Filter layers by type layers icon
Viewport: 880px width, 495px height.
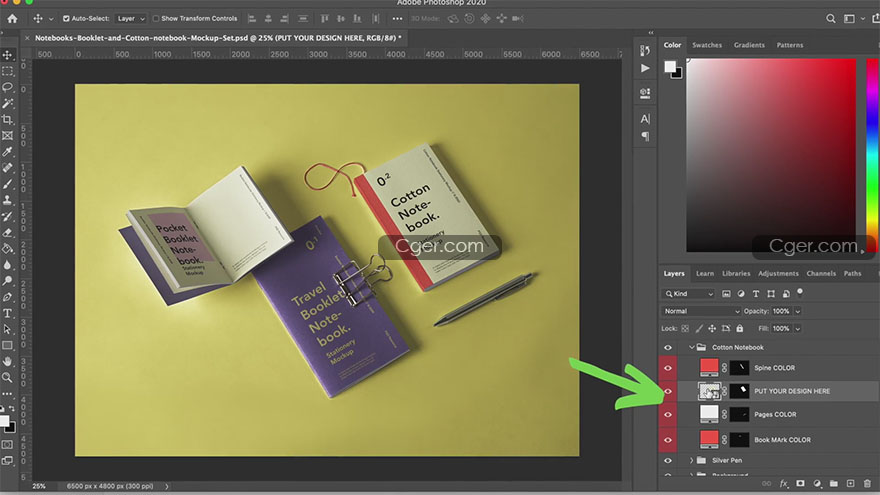click(756, 294)
